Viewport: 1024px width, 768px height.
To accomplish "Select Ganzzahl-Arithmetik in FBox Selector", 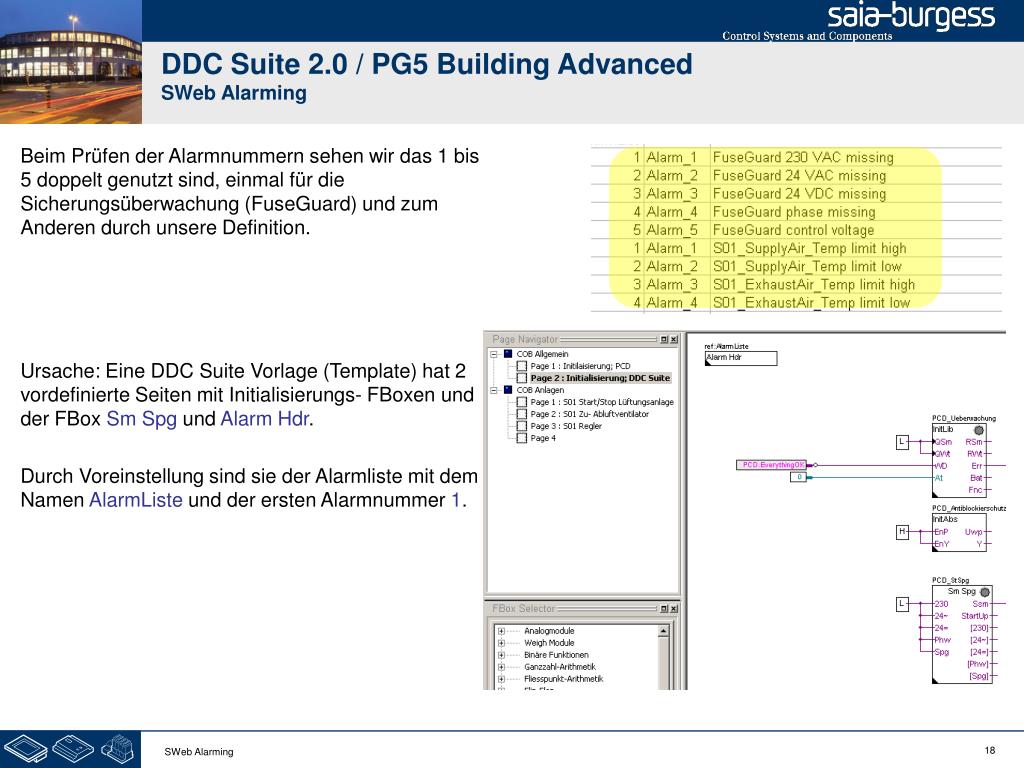I will pos(560,667).
